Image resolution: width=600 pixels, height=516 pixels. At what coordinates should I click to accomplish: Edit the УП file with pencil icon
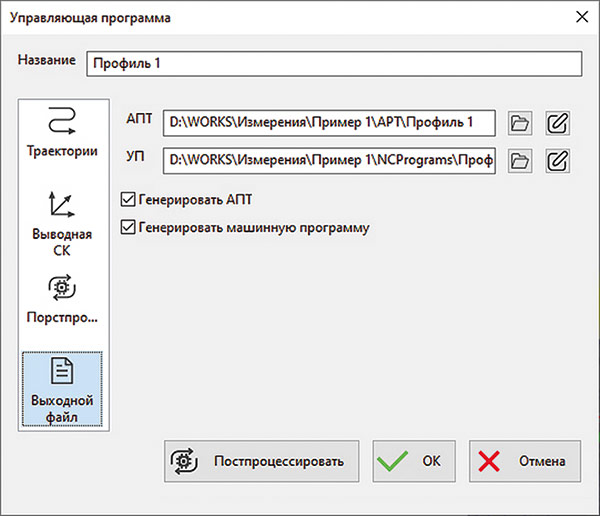coord(557,161)
